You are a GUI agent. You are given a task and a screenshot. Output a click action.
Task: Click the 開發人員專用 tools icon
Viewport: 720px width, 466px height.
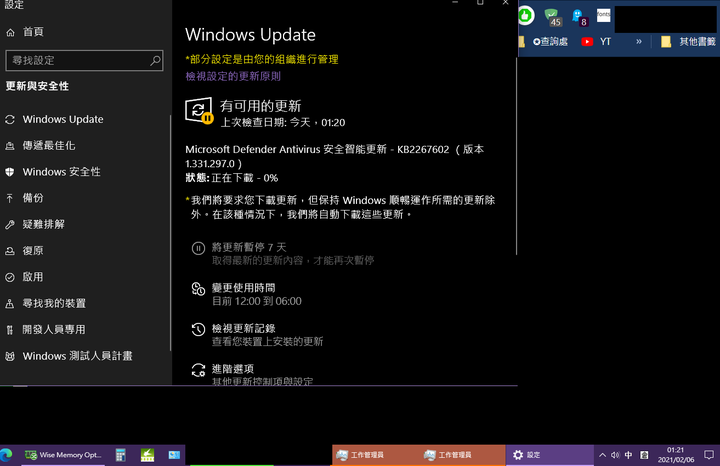(10, 330)
